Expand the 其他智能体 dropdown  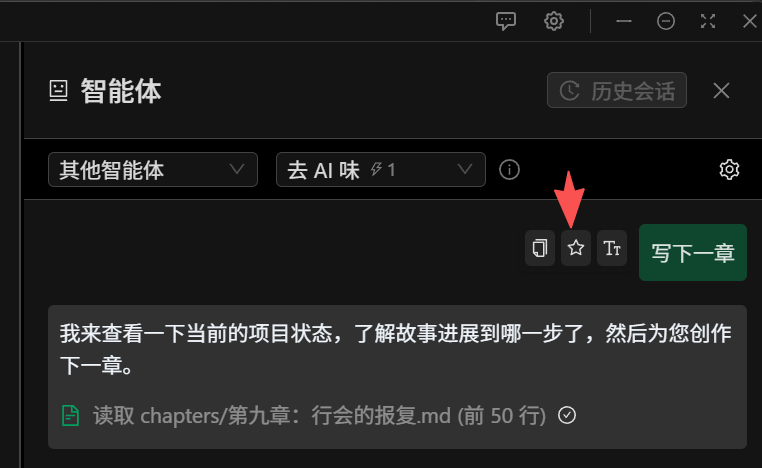point(153,170)
